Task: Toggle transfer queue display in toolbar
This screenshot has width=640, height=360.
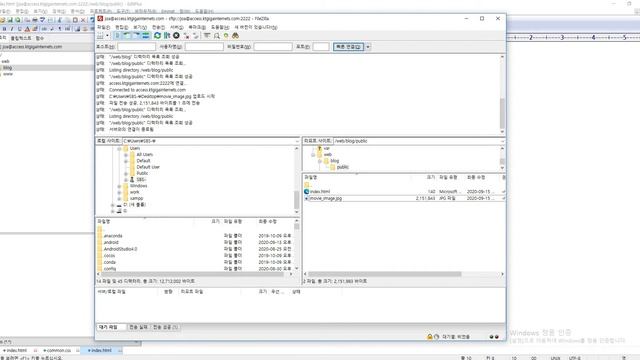Action: pyautogui.click(x=146, y=36)
